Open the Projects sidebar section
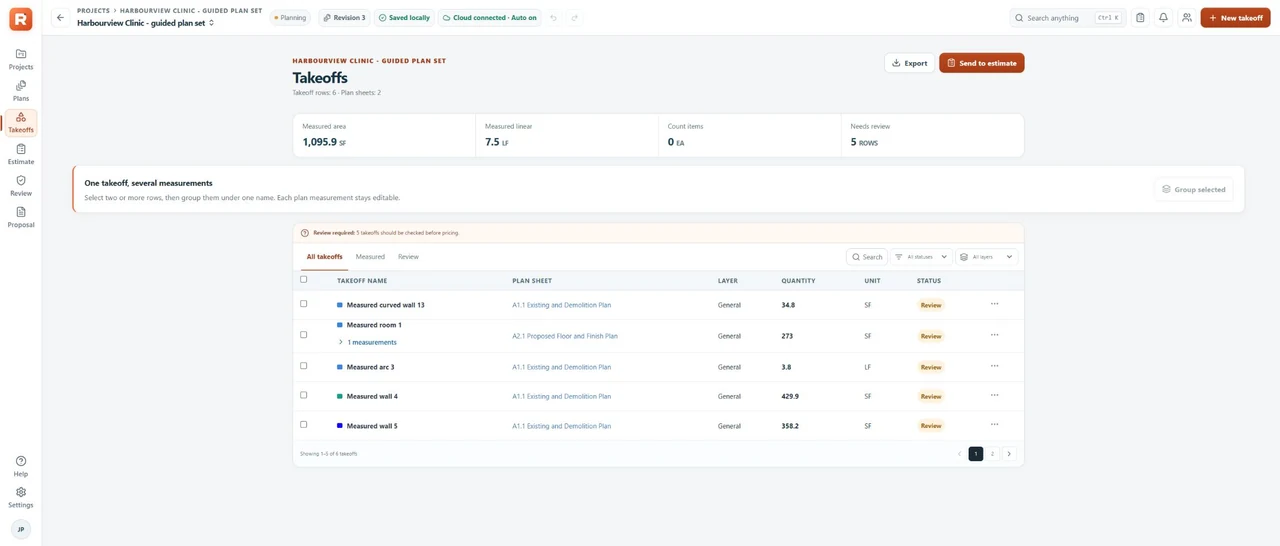Image resolution: width=1280 pixels, height=546 pixels. pos(21,59)
